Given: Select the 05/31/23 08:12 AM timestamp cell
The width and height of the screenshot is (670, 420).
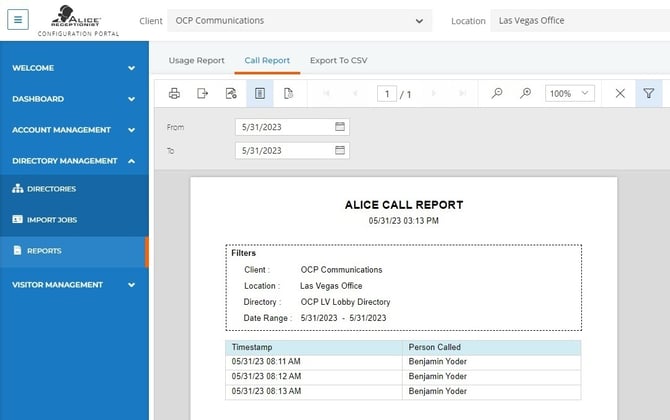Looking at the screenshot, I should pos(314,377).
